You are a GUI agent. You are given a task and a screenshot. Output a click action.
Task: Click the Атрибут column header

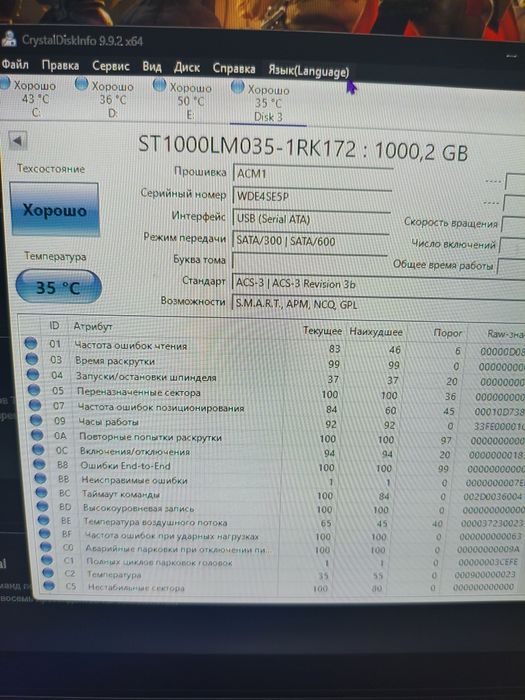point(93,326)
